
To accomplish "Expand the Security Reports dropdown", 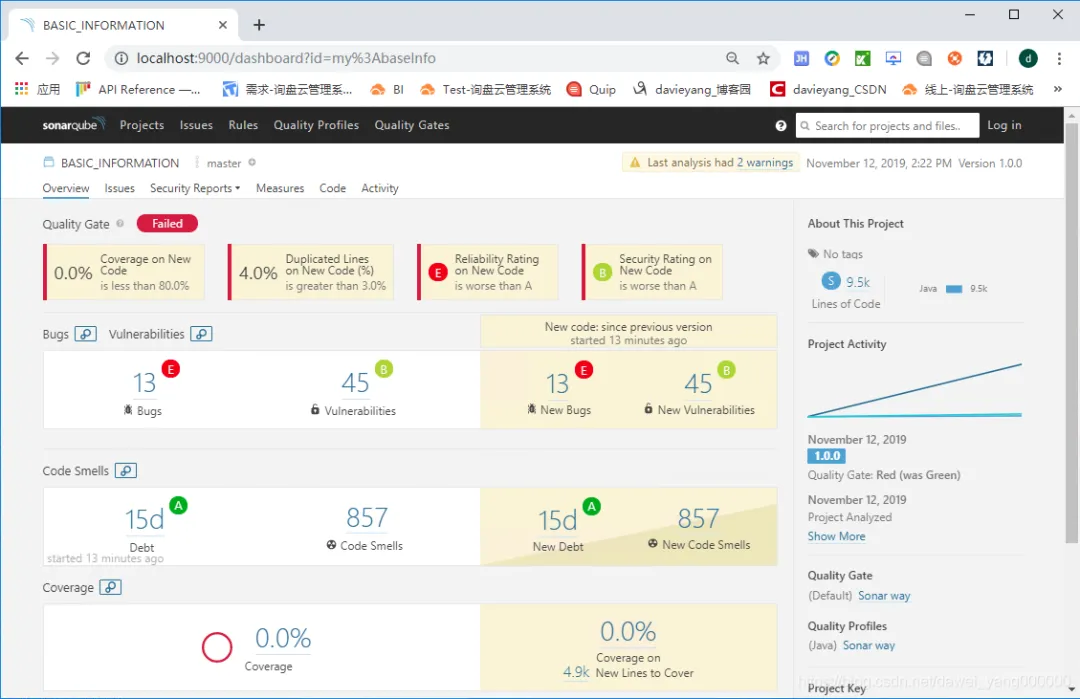I will [195, 188].
